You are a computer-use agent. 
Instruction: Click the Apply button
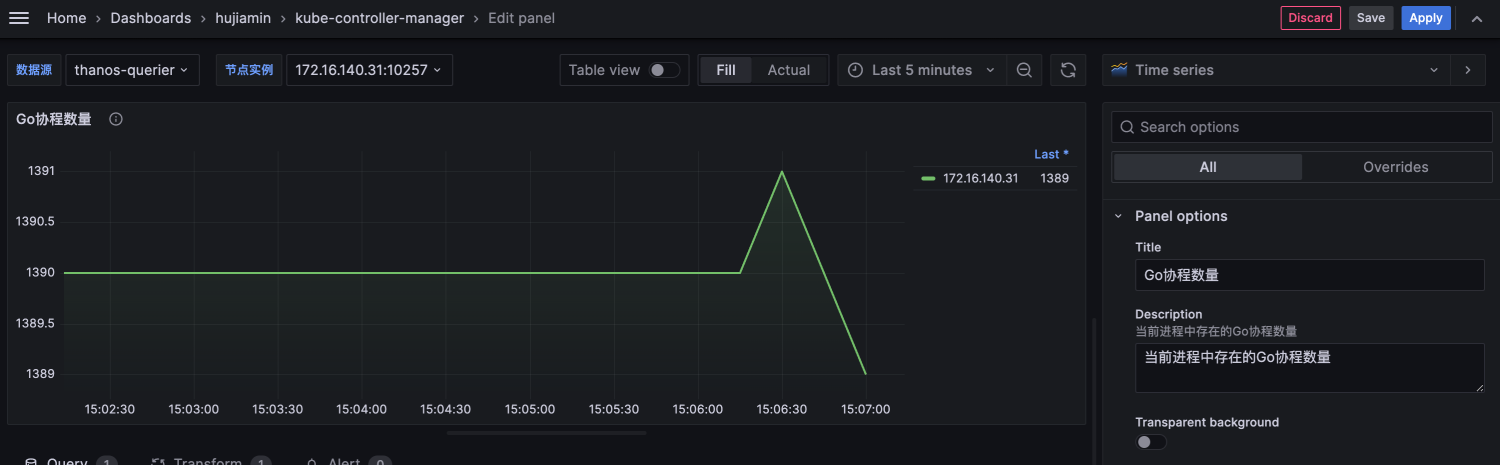click(1425, 18)
